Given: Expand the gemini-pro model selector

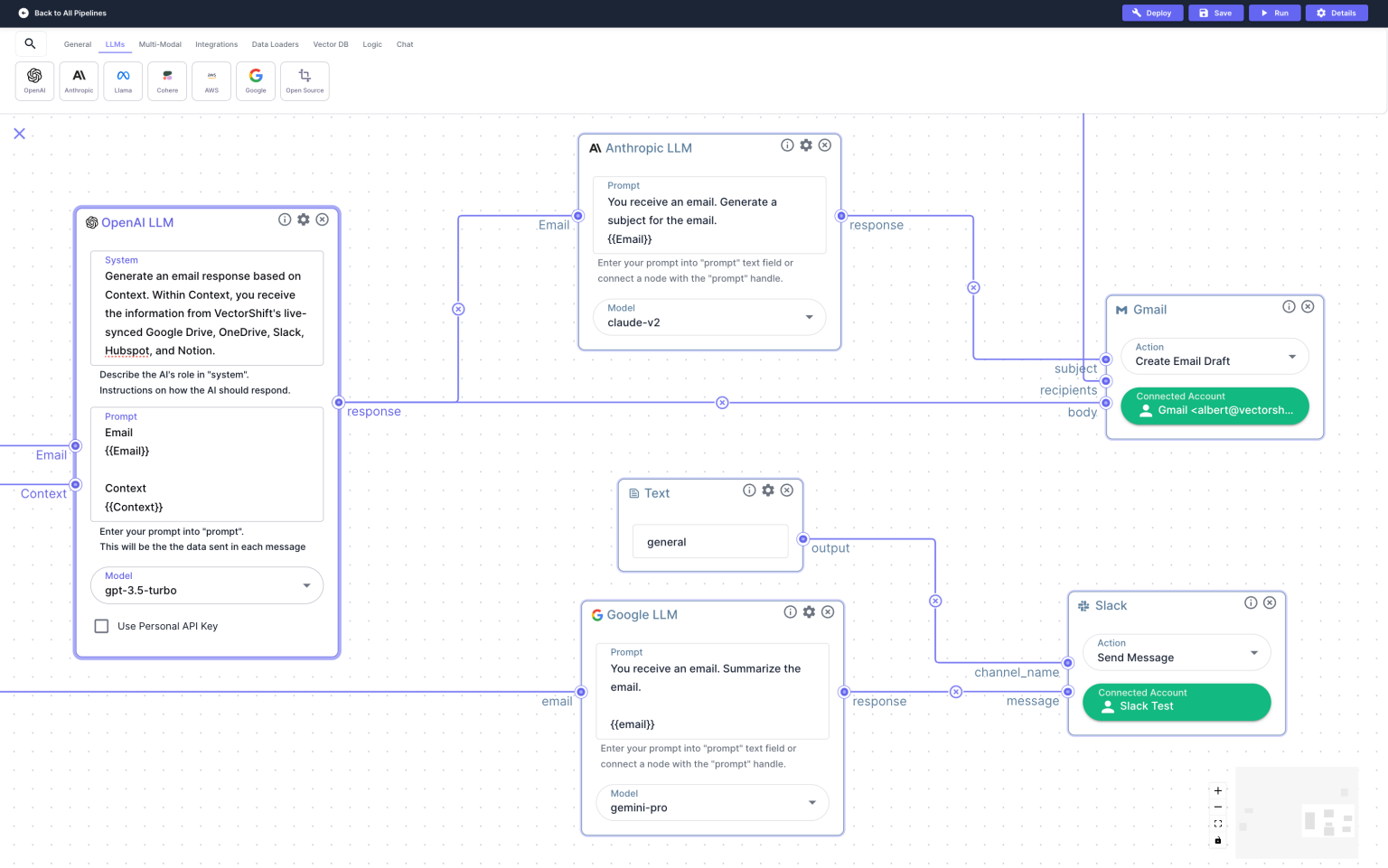Looking at the screenshot, I should click(712, 802).
